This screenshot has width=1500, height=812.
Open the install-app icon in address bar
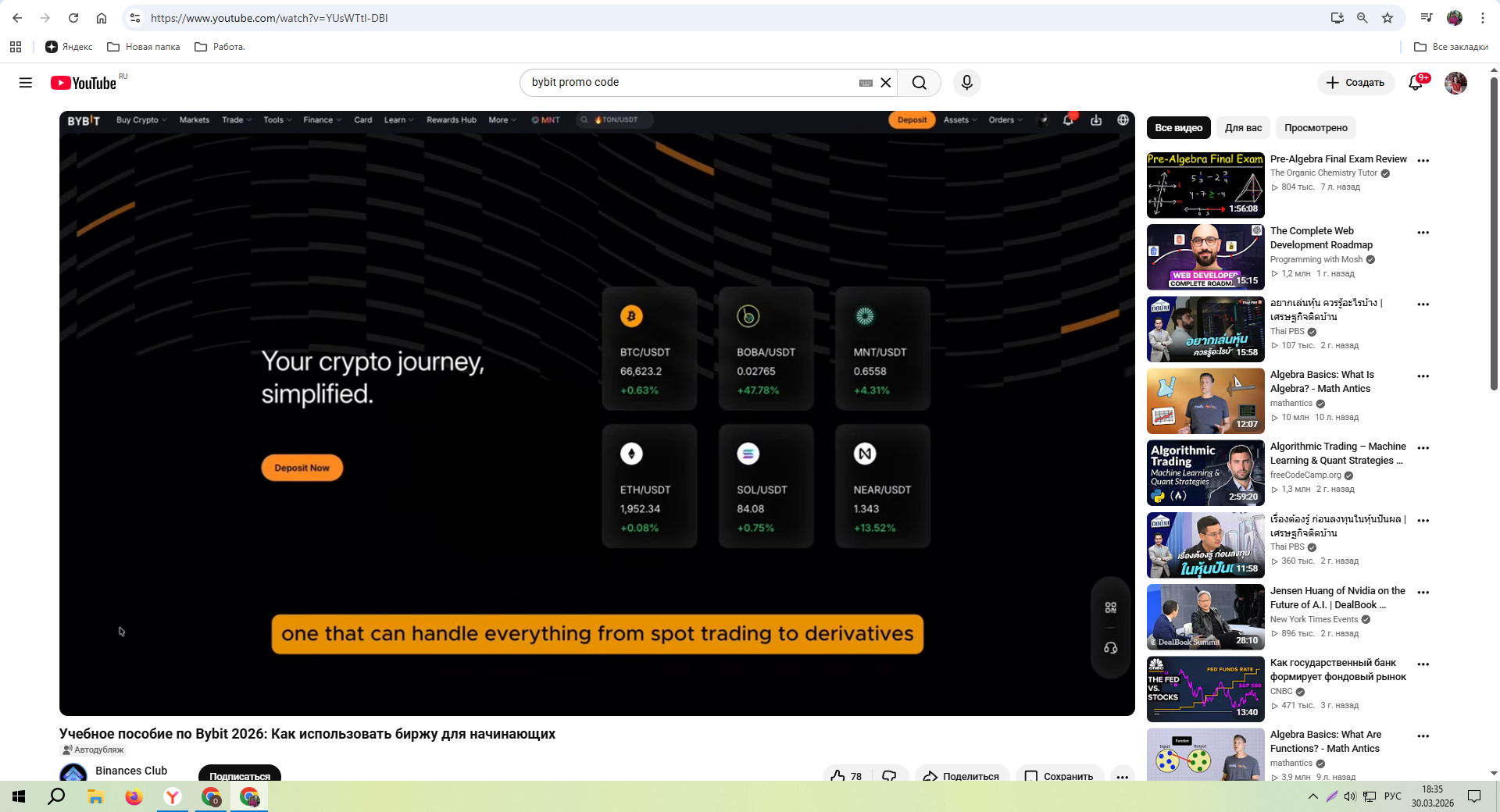tap(1337, 18)
